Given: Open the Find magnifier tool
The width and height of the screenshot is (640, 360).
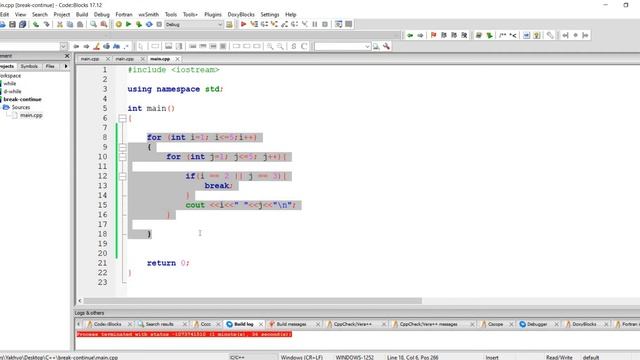Looking at the screenshot, I should coord(93,24).
